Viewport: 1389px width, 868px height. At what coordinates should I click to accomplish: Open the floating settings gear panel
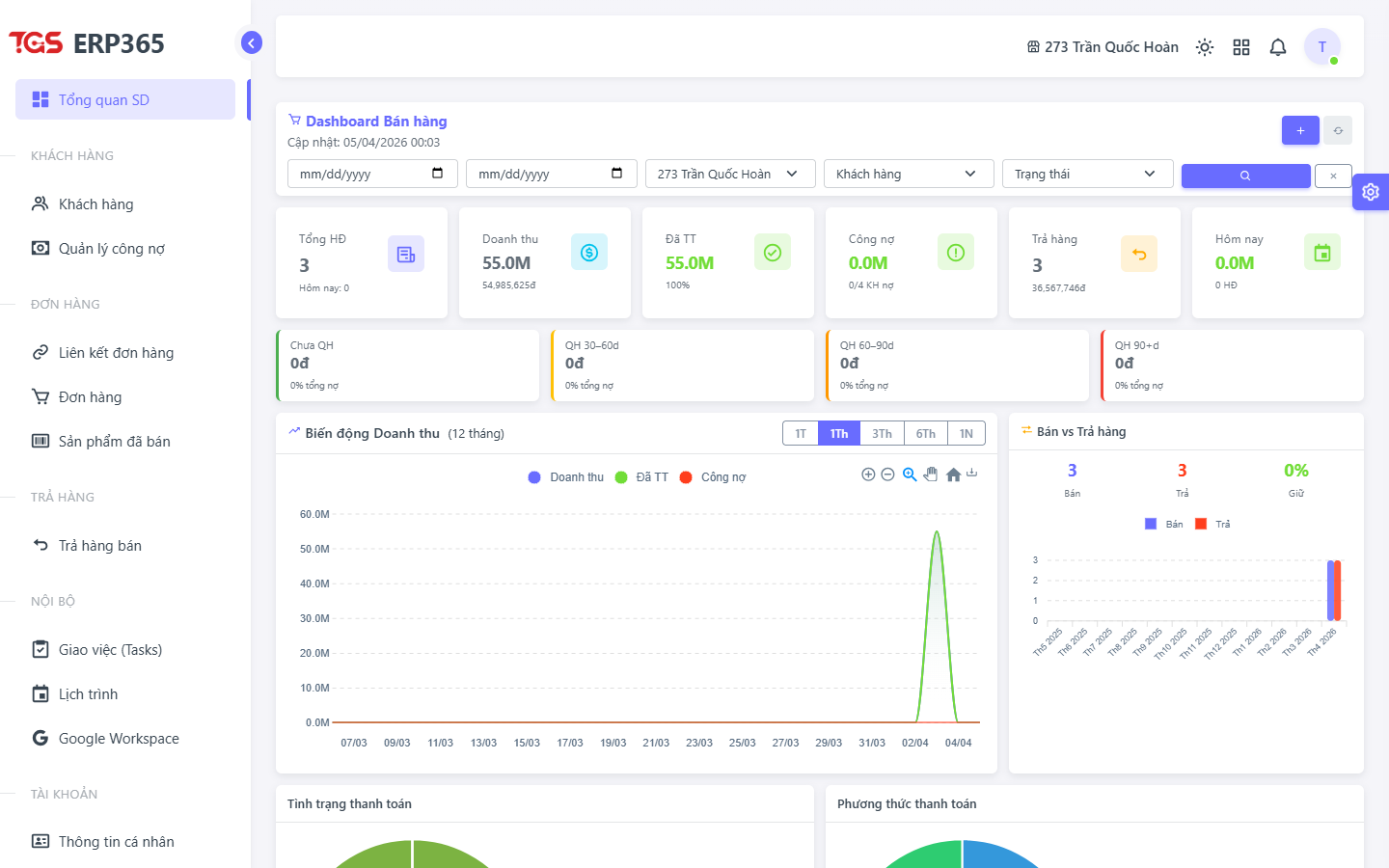pos(1371,192)
